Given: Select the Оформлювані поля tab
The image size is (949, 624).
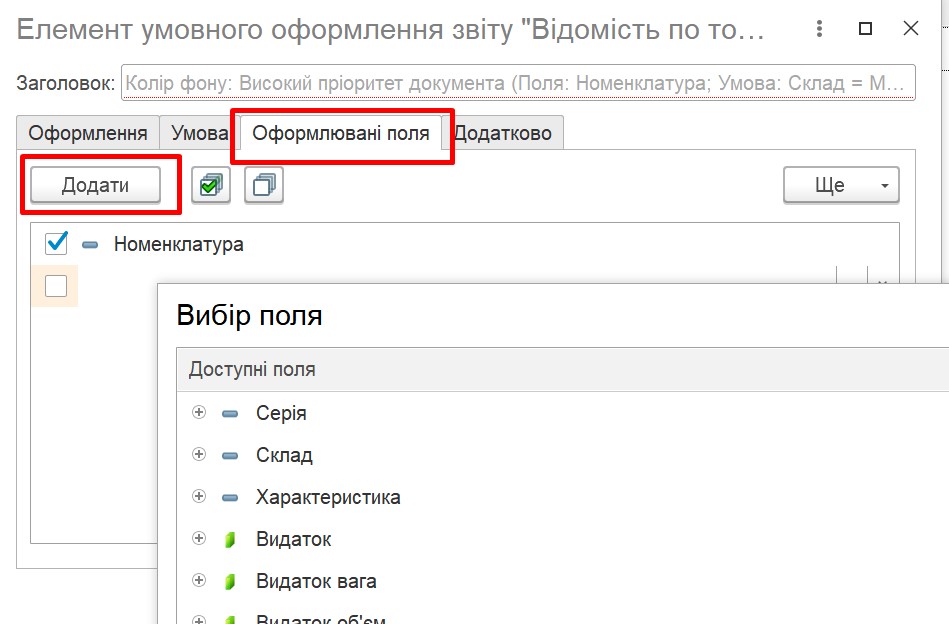Looking at the screenshot, I should pos(341,133).
